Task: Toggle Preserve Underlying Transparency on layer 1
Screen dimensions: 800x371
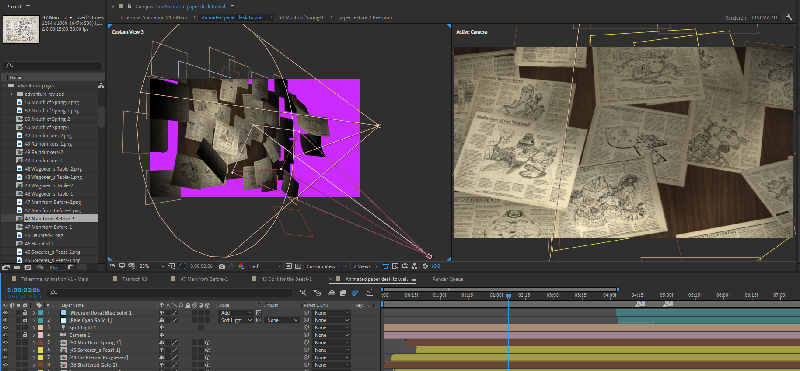Action: point(259,312)
